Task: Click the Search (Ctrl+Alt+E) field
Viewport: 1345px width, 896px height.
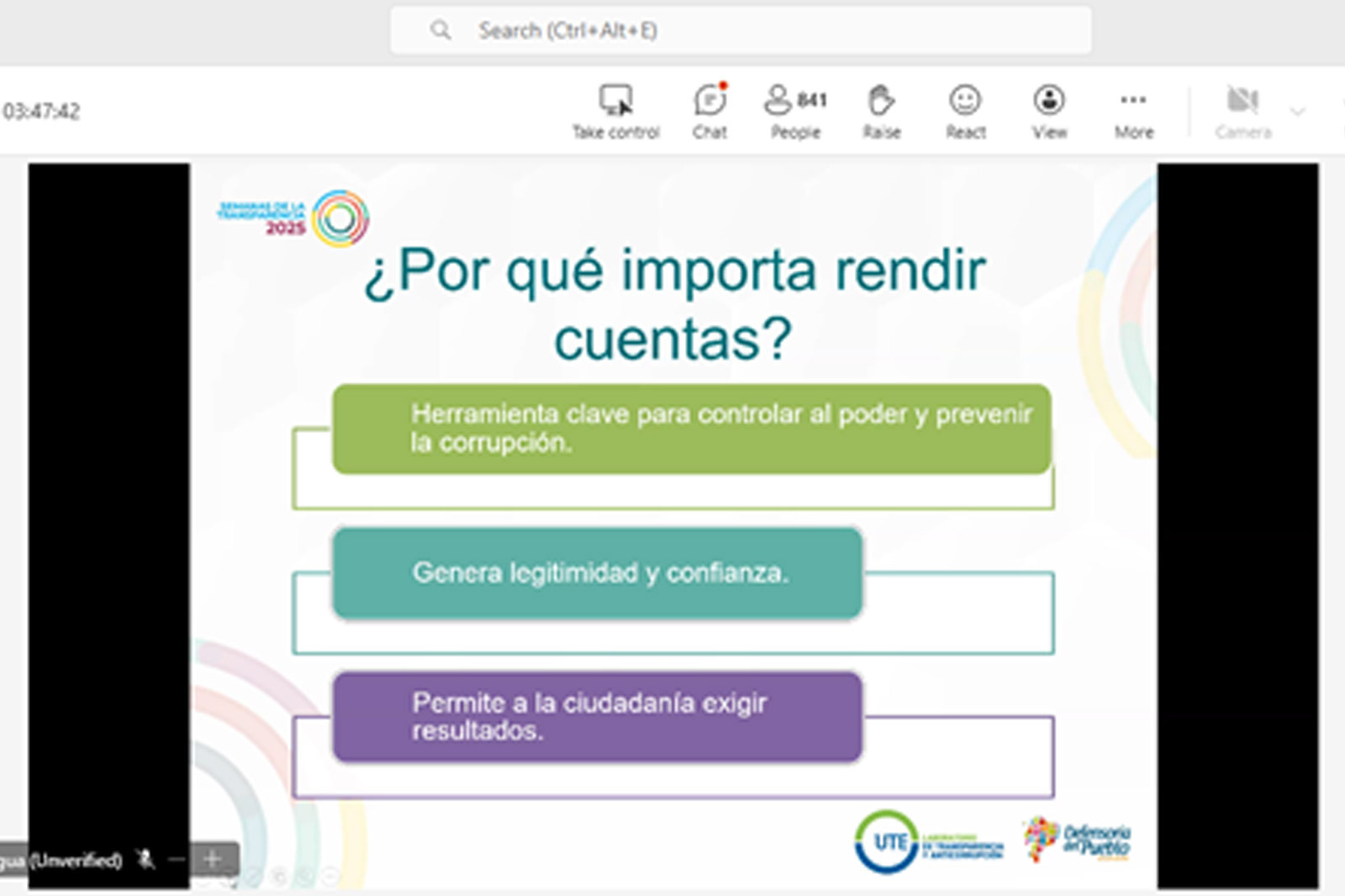Action: (741, 30)
